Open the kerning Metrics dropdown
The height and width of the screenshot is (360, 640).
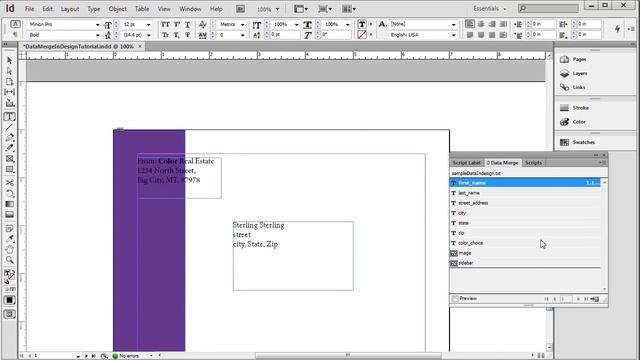coord(242,24)
